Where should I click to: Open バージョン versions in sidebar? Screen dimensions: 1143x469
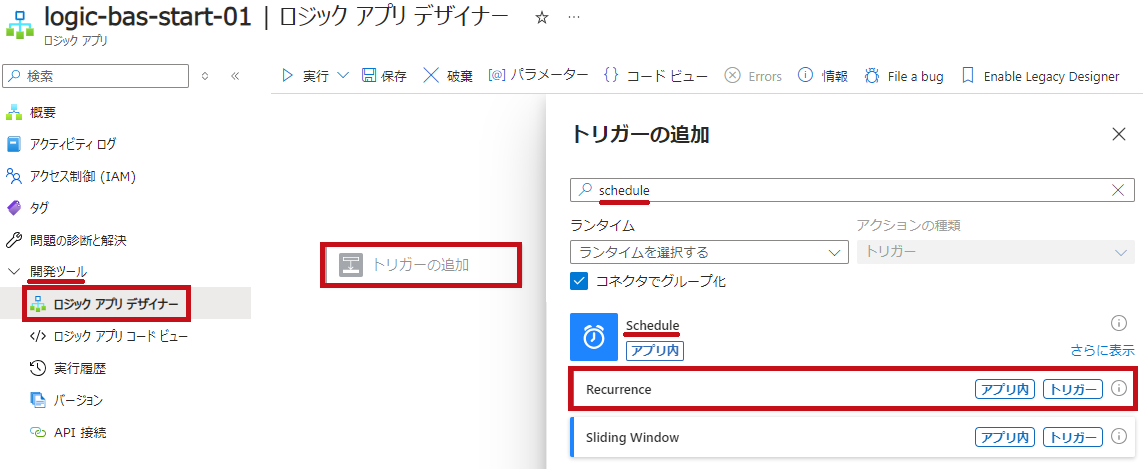[x=77, y=400]
